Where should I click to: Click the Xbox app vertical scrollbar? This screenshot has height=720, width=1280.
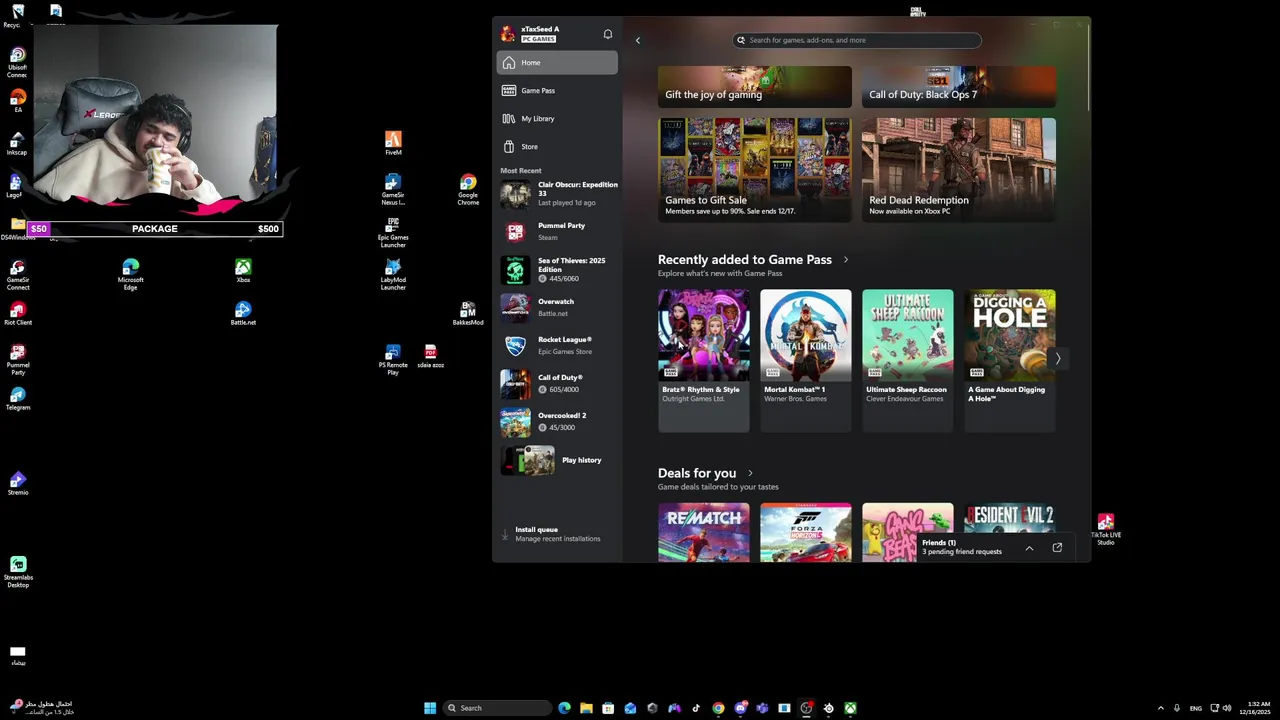tap(1087, 70)
